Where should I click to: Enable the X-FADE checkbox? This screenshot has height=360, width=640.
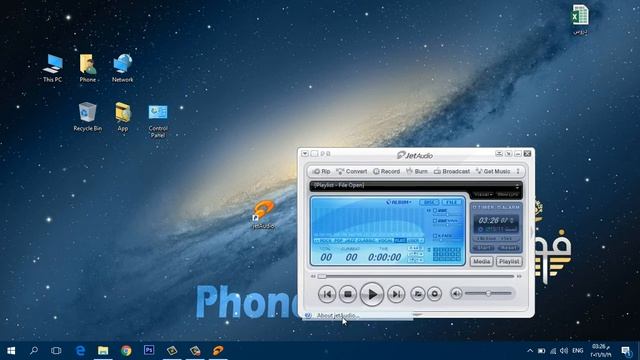click(x=435, y=236)
